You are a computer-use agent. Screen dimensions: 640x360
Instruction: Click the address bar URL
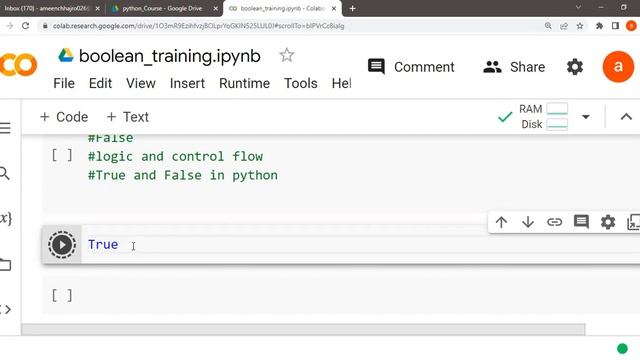tap(198, 26)
